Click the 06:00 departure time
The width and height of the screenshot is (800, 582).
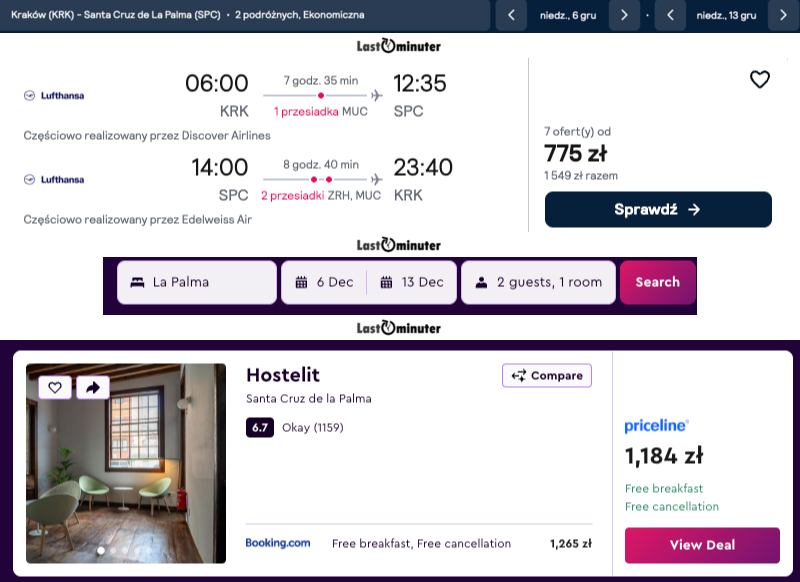[x=216, y=83]
